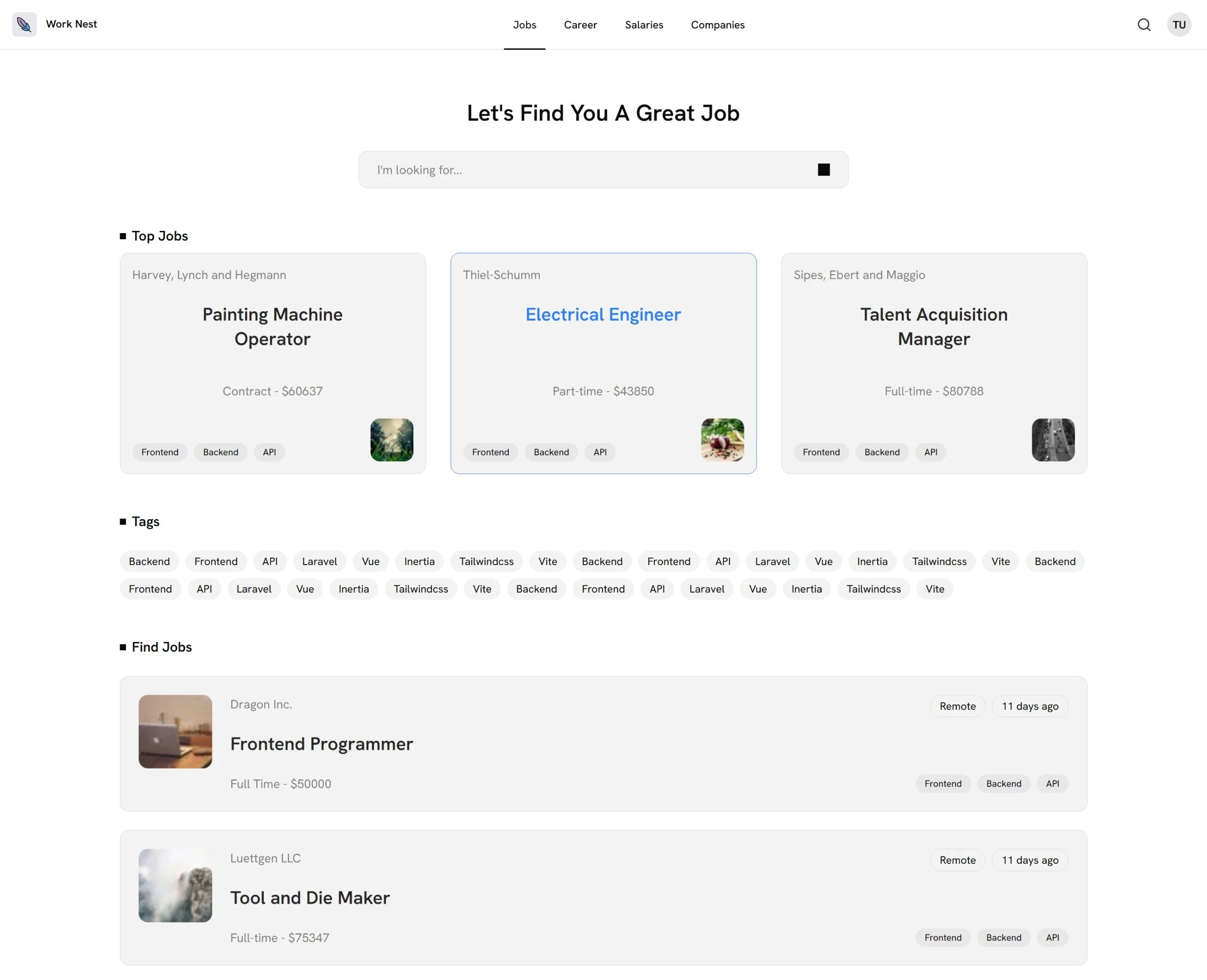
Task: Open the TU user avatar menu
Action: [x=1179, y=25]
